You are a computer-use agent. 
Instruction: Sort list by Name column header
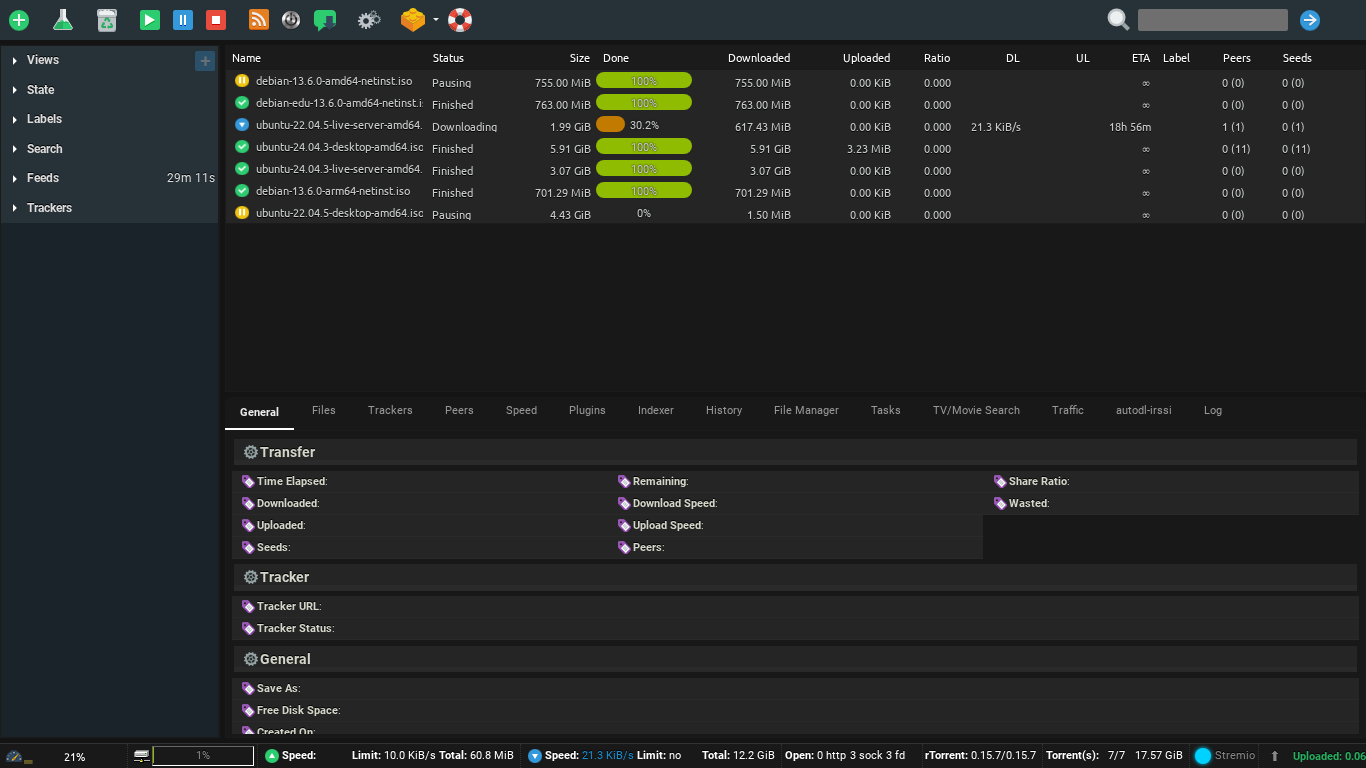click(x=246, y=58)
